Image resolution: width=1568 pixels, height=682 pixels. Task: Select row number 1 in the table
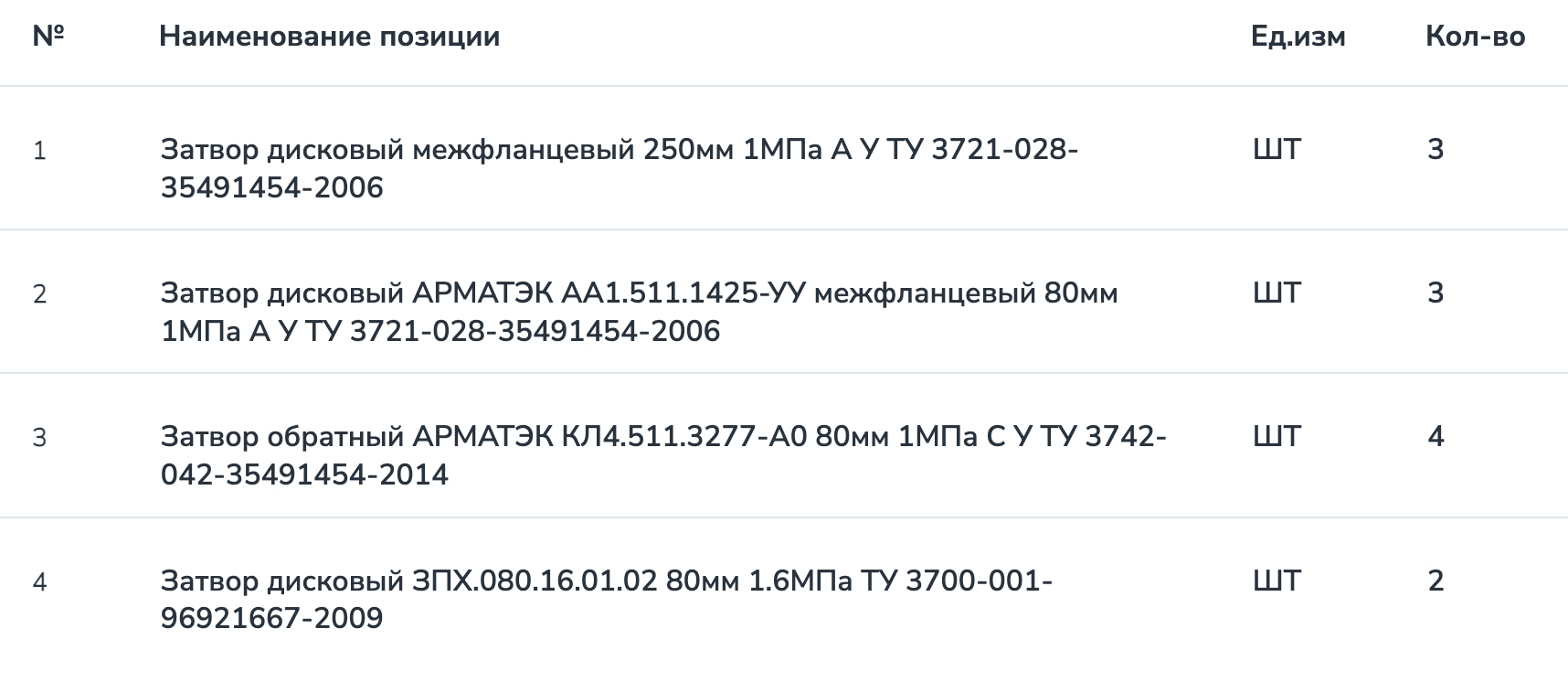point(39,151)
